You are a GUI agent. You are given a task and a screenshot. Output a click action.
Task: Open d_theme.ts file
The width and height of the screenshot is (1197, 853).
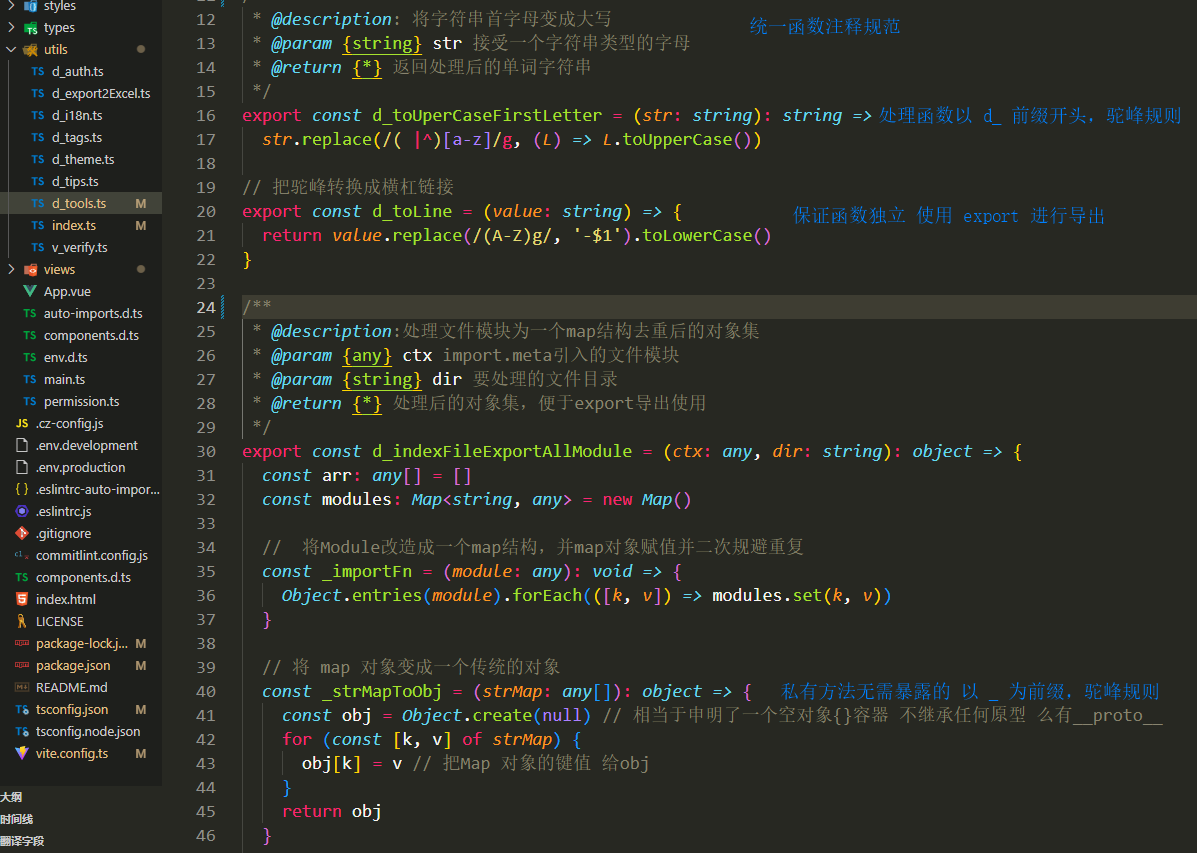[82, 160]
